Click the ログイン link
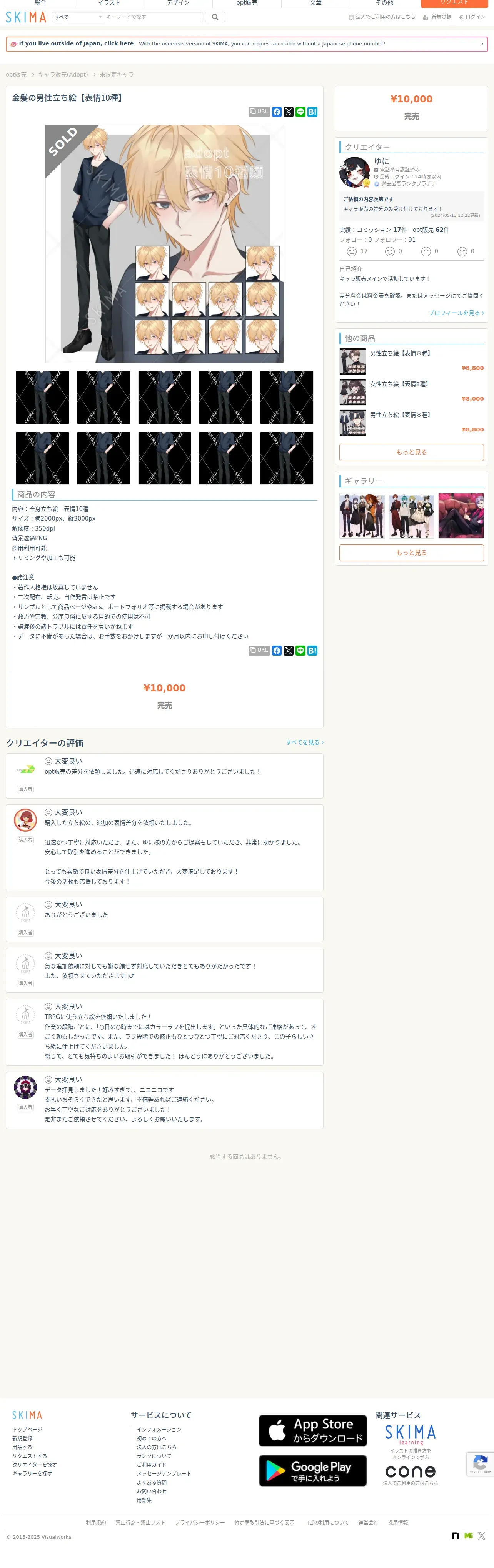494x1568 pixels. [x=472, y=17]
